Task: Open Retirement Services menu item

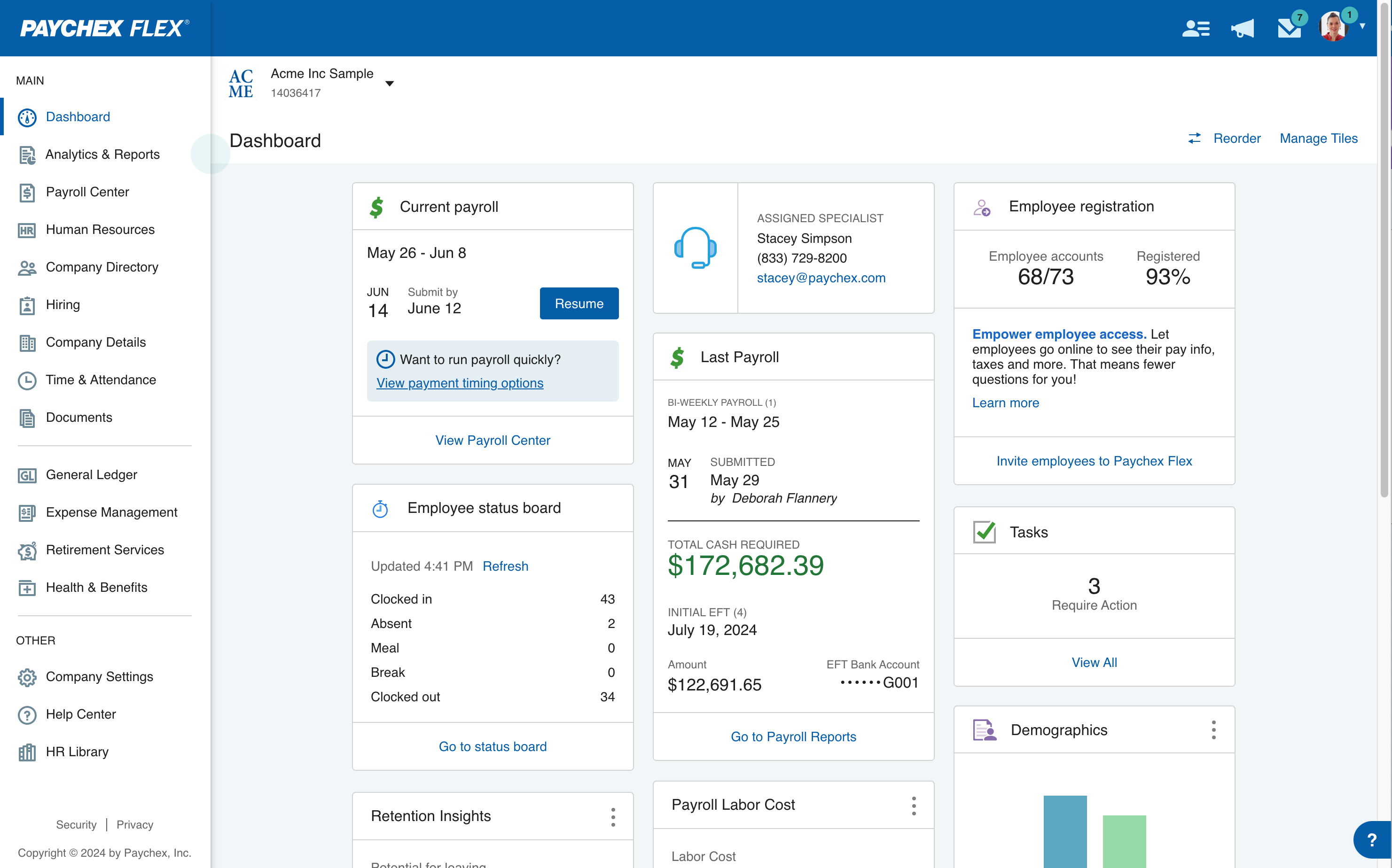Action: tap(105, 550)
